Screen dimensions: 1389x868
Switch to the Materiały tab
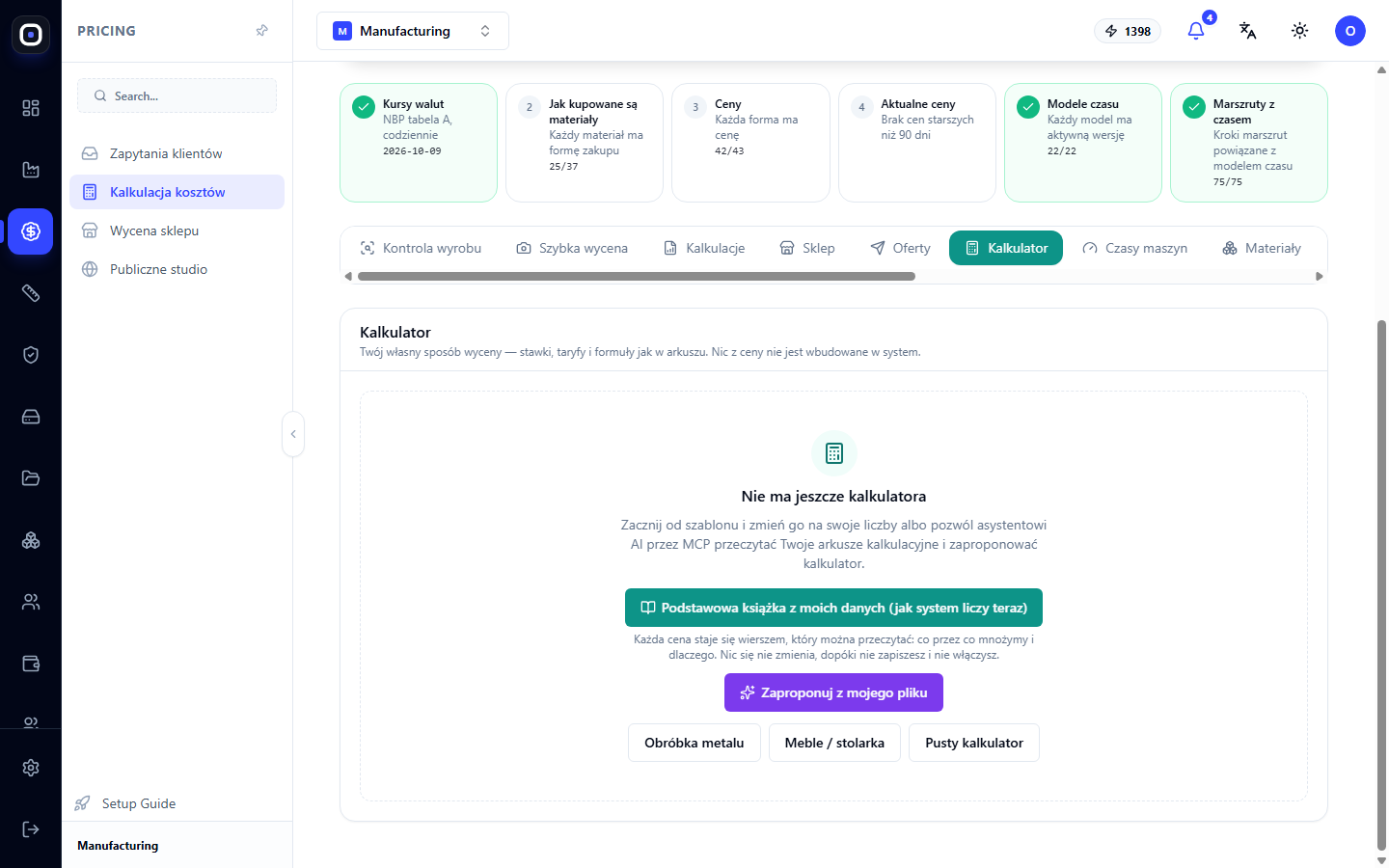pos(1262,248)
